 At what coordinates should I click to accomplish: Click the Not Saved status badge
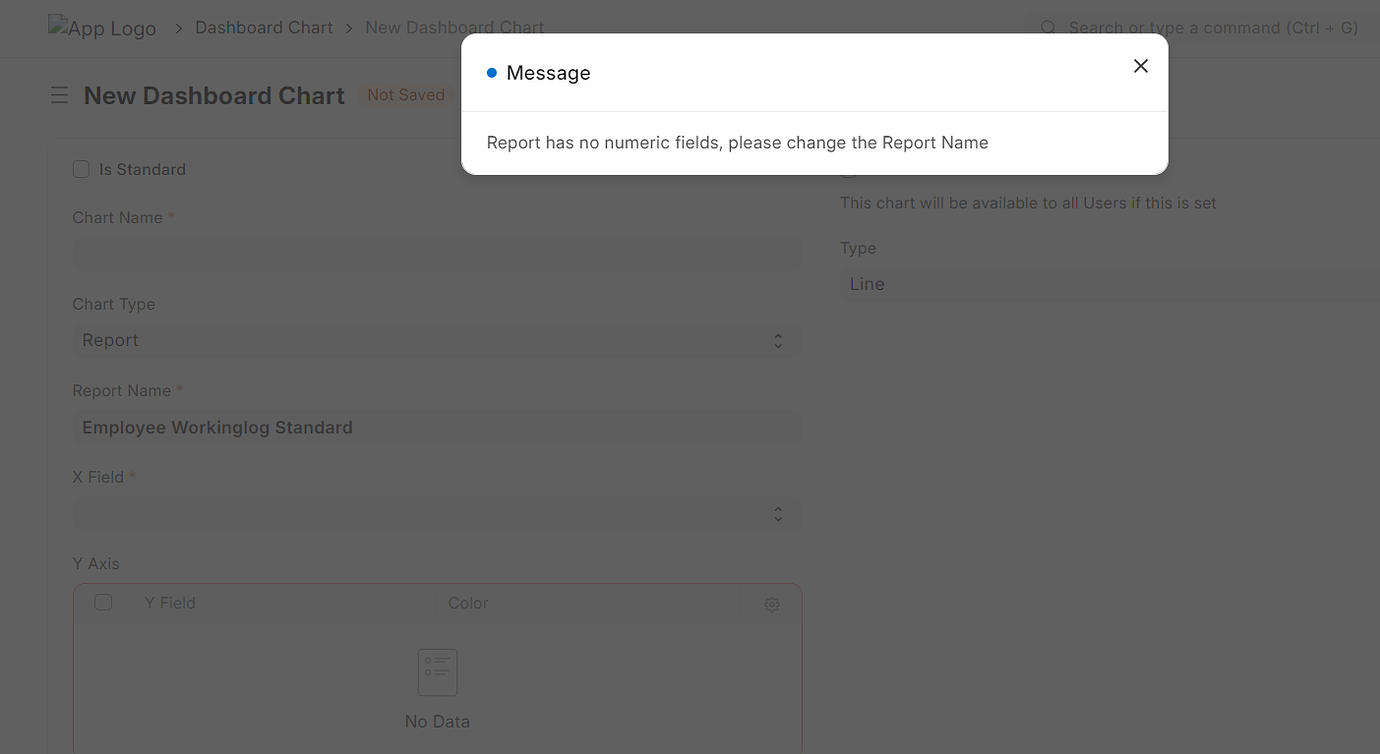coord(405,94)
